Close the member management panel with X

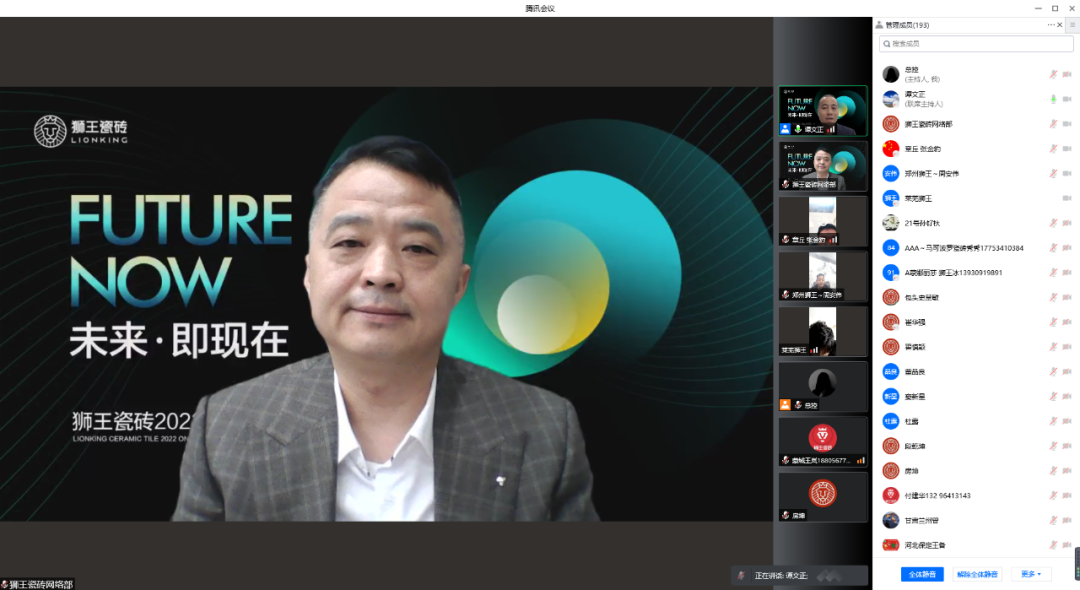[x=1058, y=24]
